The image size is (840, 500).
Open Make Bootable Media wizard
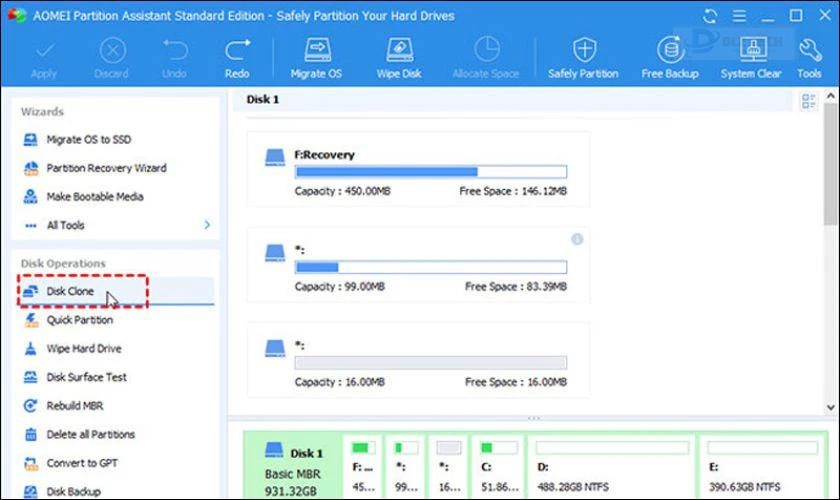(84, 197)
